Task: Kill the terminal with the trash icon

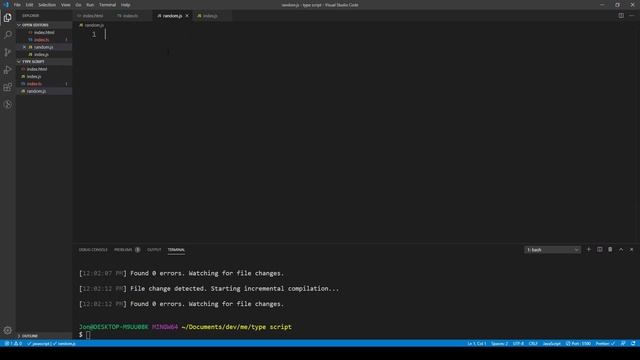Action: pos(610,249)
